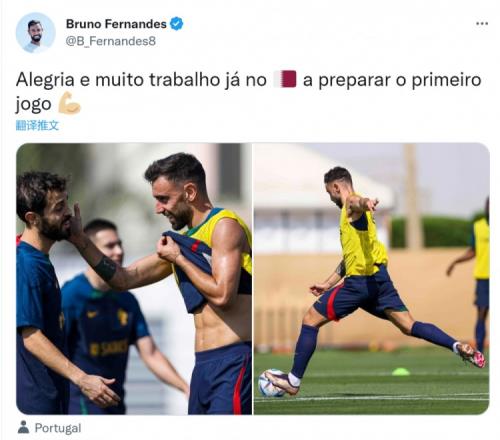Click the word jogo in tweet
The width and height of the screenshot is (500, 440).
33,104
